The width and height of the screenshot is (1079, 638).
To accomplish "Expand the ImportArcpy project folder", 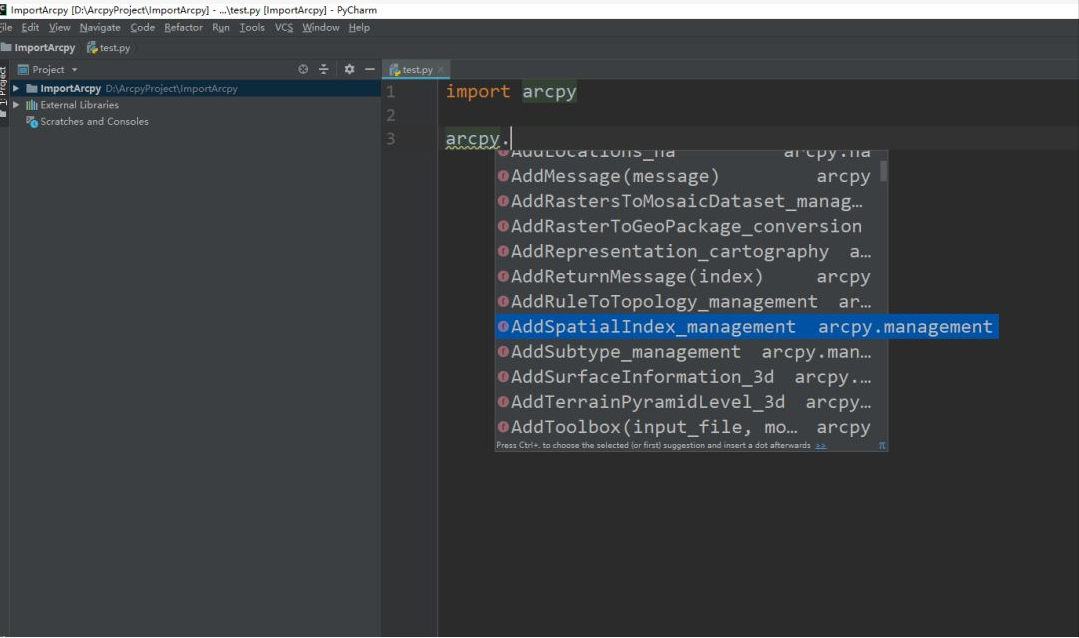I will (x=16, y=88).
